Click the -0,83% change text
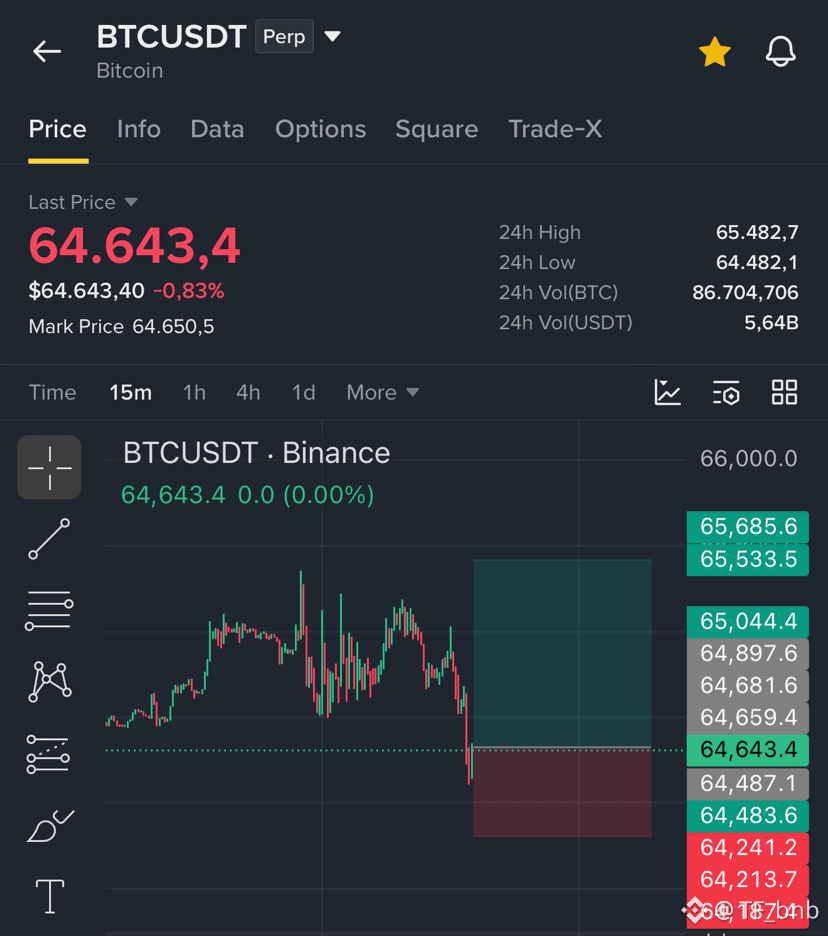The width and height of the screenshot is (828, 936). pyautogui.click(x=189, y=291)
